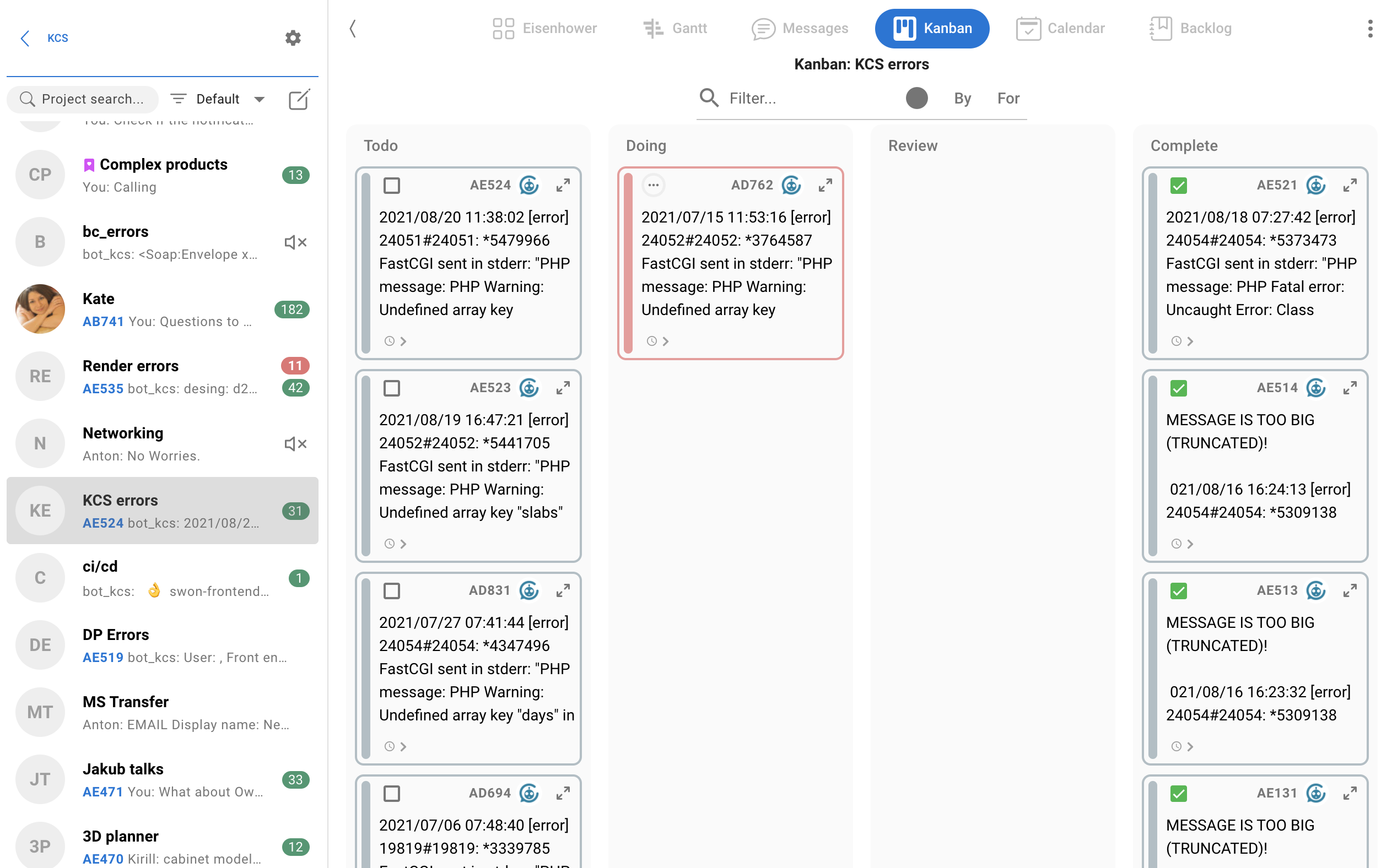Uncheck the completed AE521 checkbox
This screenshot has height=868, width=1392.
click(x=1178, y=186)
